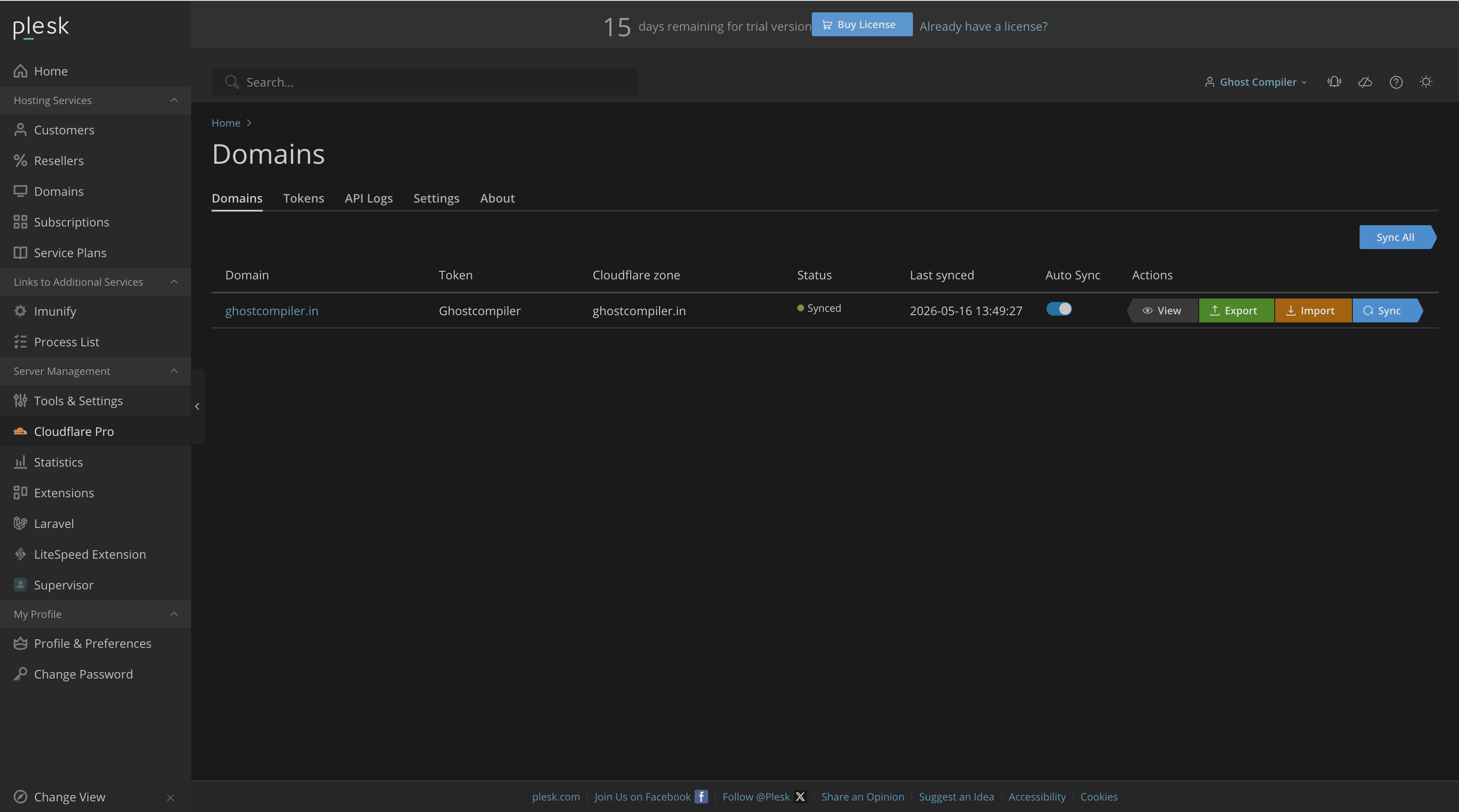1459x812 pixels.
Task: Toggle Auto Sync for ghostcompiler.in
Action: tap(1058, 309)
